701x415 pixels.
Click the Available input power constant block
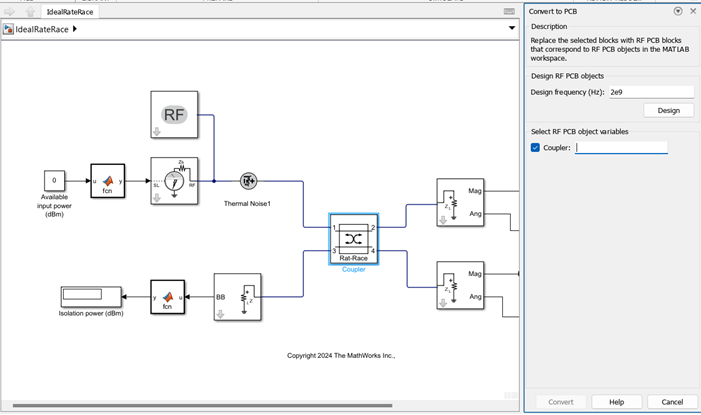(x=55, y=181)
